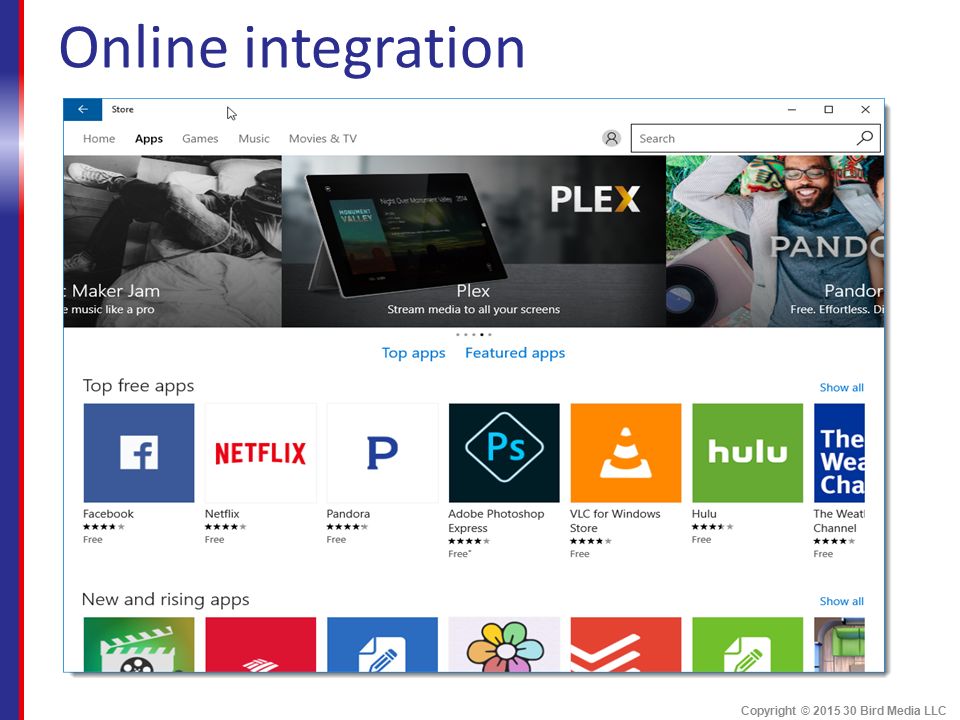The image size is (960, 720).
Task: Click the Facebook app name text
Action: 108,514
